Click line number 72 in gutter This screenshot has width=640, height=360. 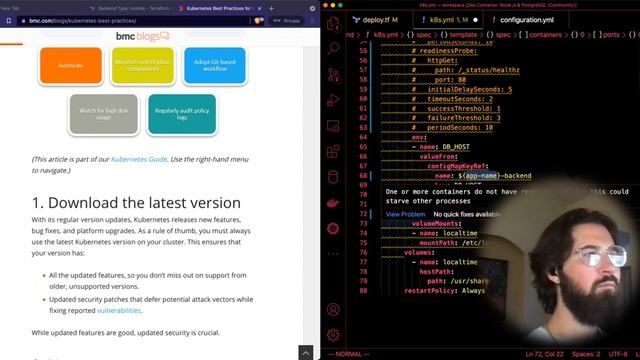pos(363,214)
